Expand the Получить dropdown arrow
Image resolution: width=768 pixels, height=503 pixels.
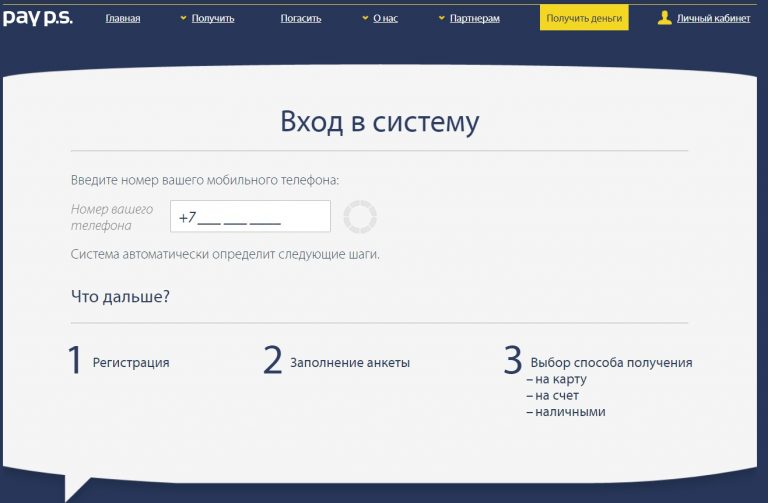point(184,18)
